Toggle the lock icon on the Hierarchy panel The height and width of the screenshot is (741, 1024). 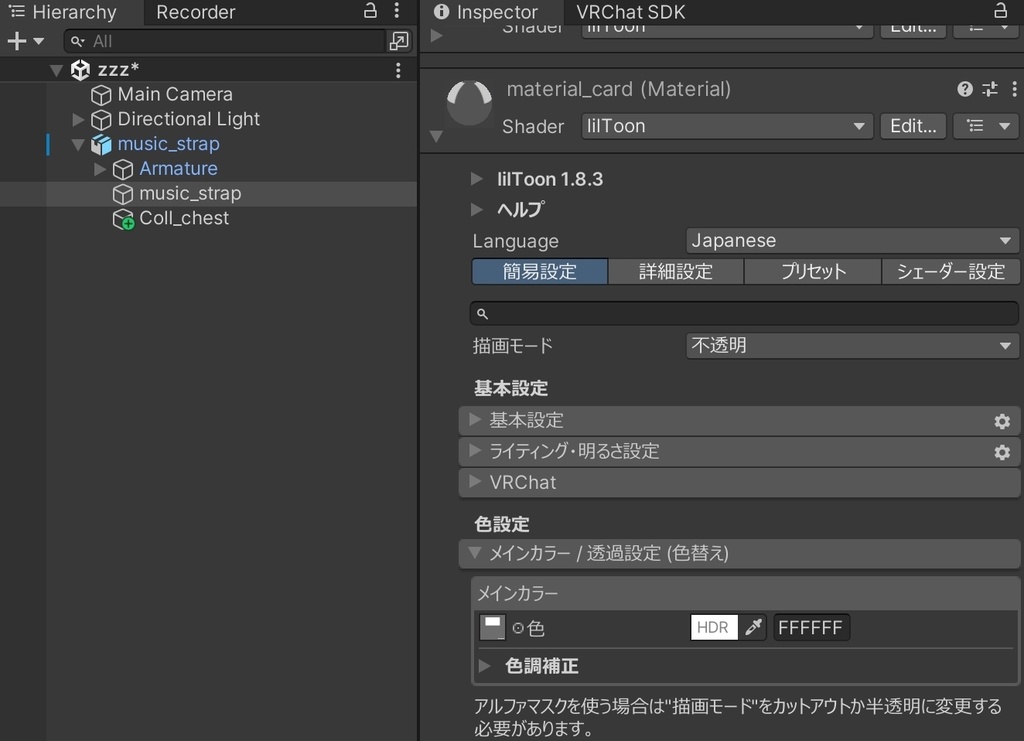368,11
